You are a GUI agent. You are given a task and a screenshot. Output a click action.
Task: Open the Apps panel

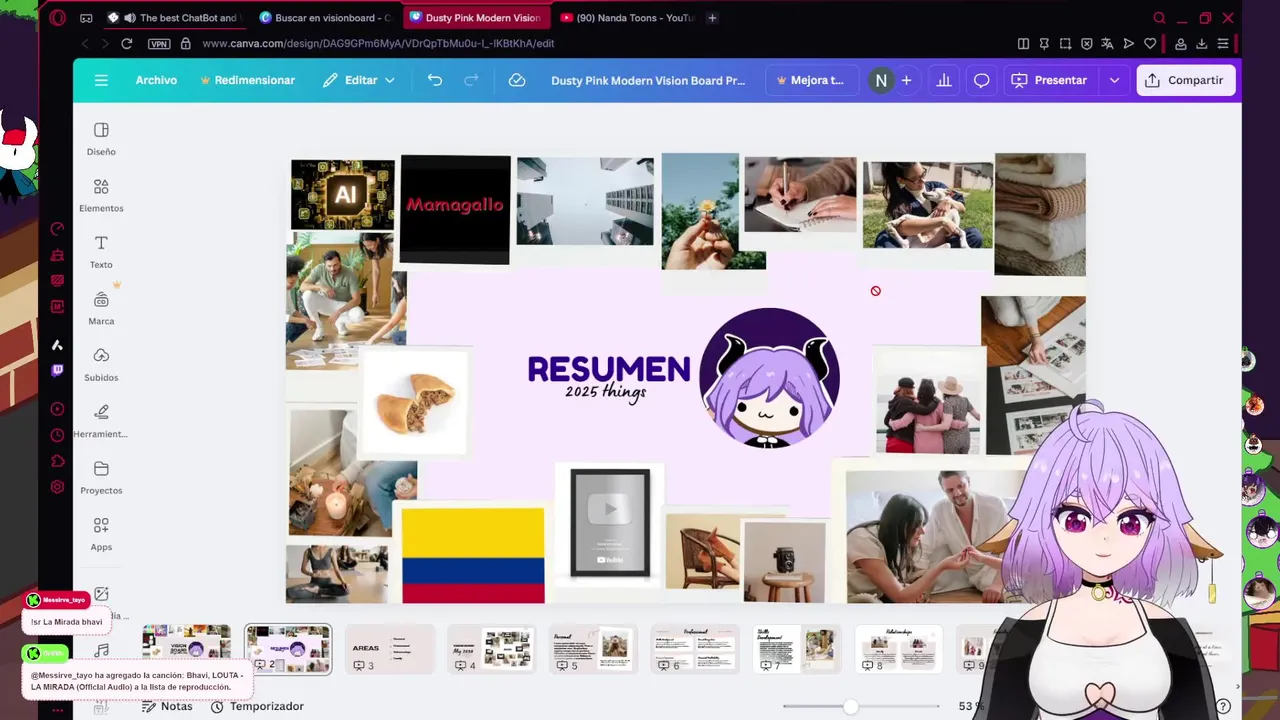[101, 534]
